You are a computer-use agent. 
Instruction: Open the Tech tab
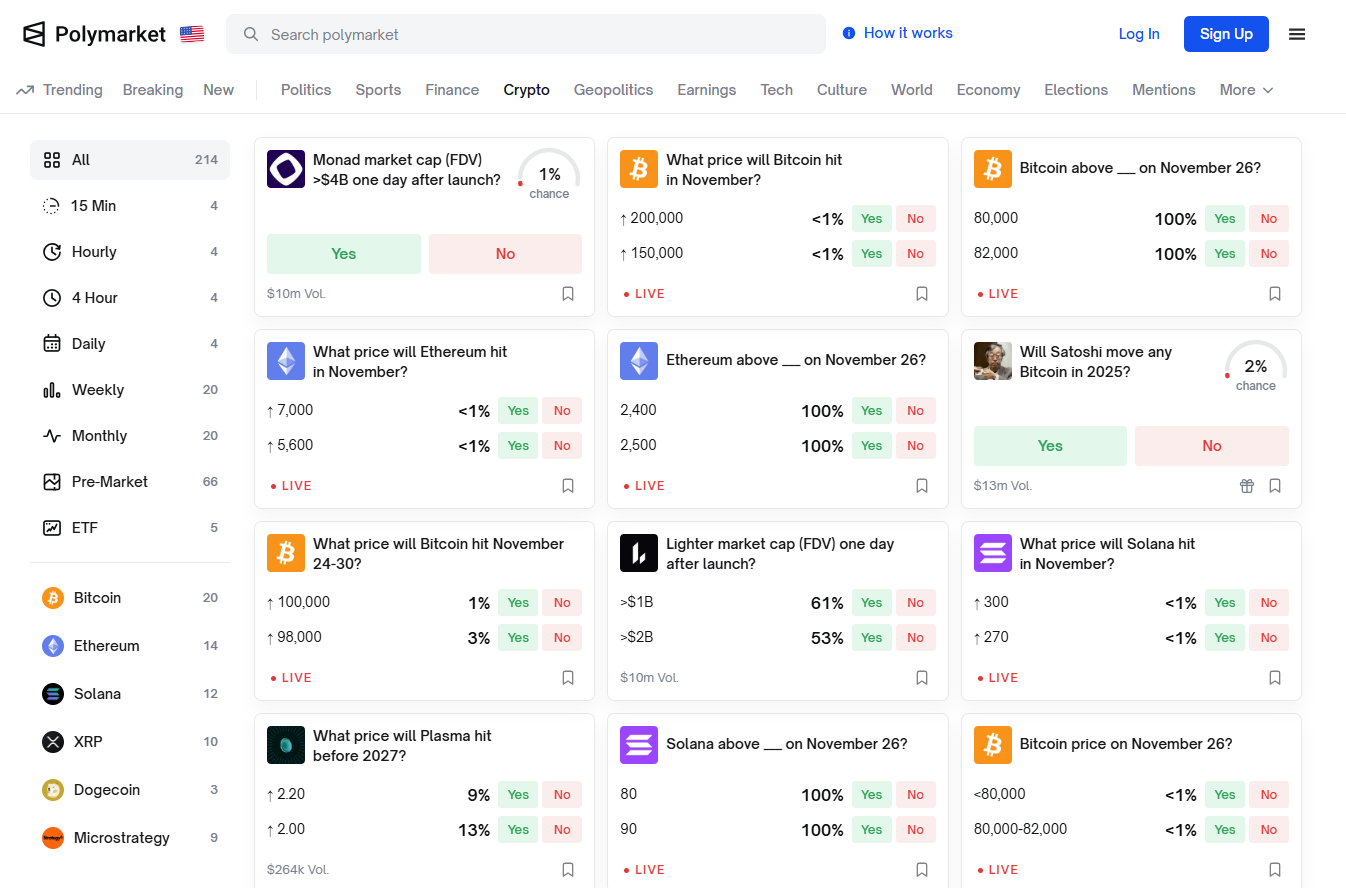tap(776, 90)
